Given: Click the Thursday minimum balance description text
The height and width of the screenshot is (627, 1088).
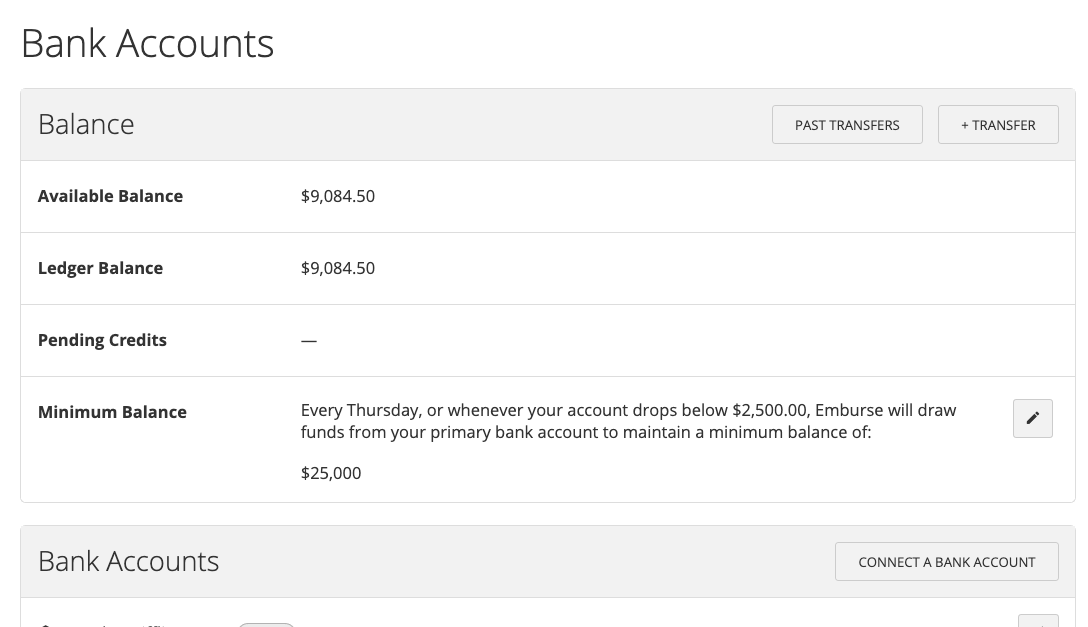Looking at the screenshot, I should (628, 421).
